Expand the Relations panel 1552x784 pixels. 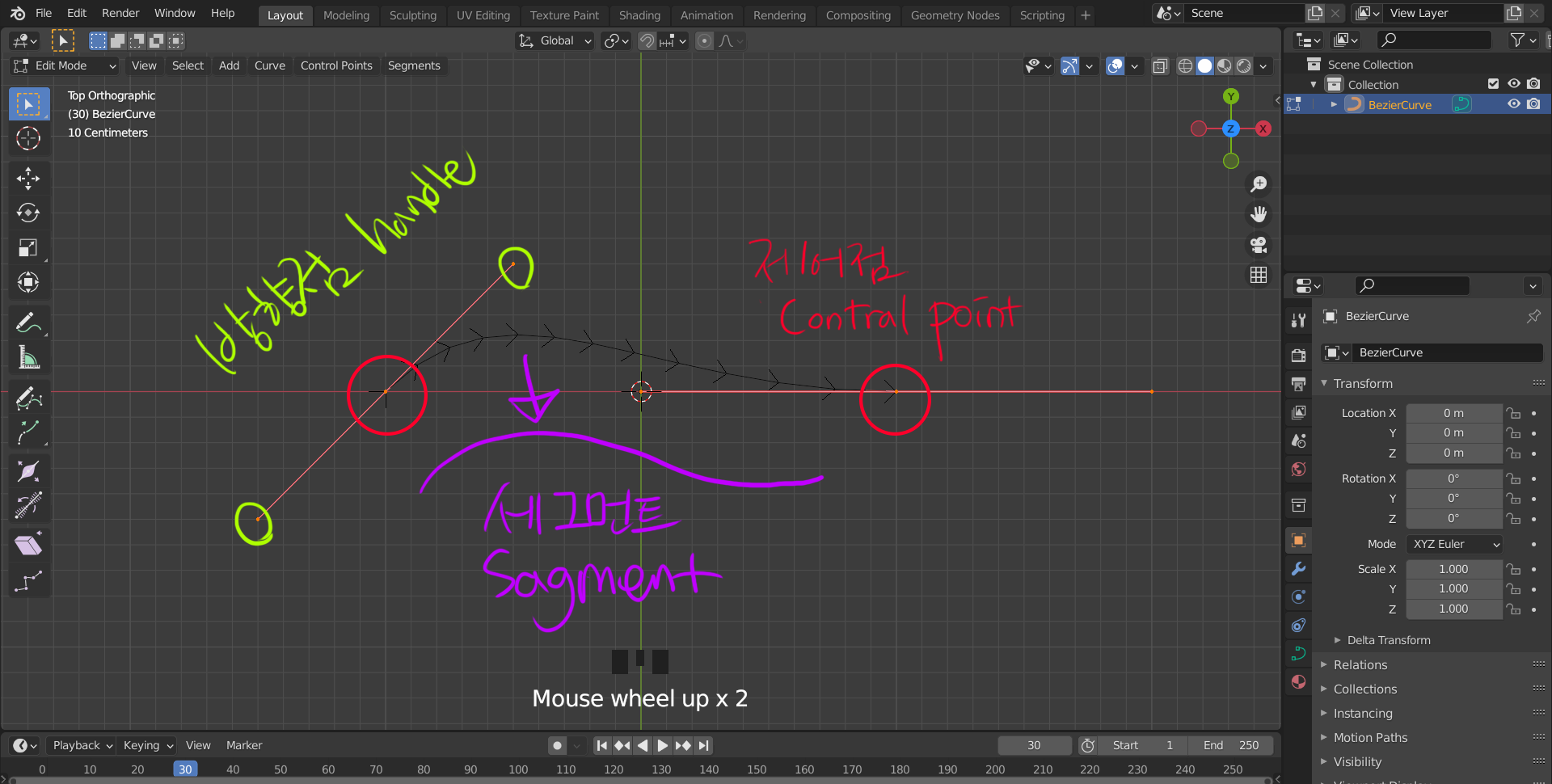pyautogui.click(x=1360, y=664)
